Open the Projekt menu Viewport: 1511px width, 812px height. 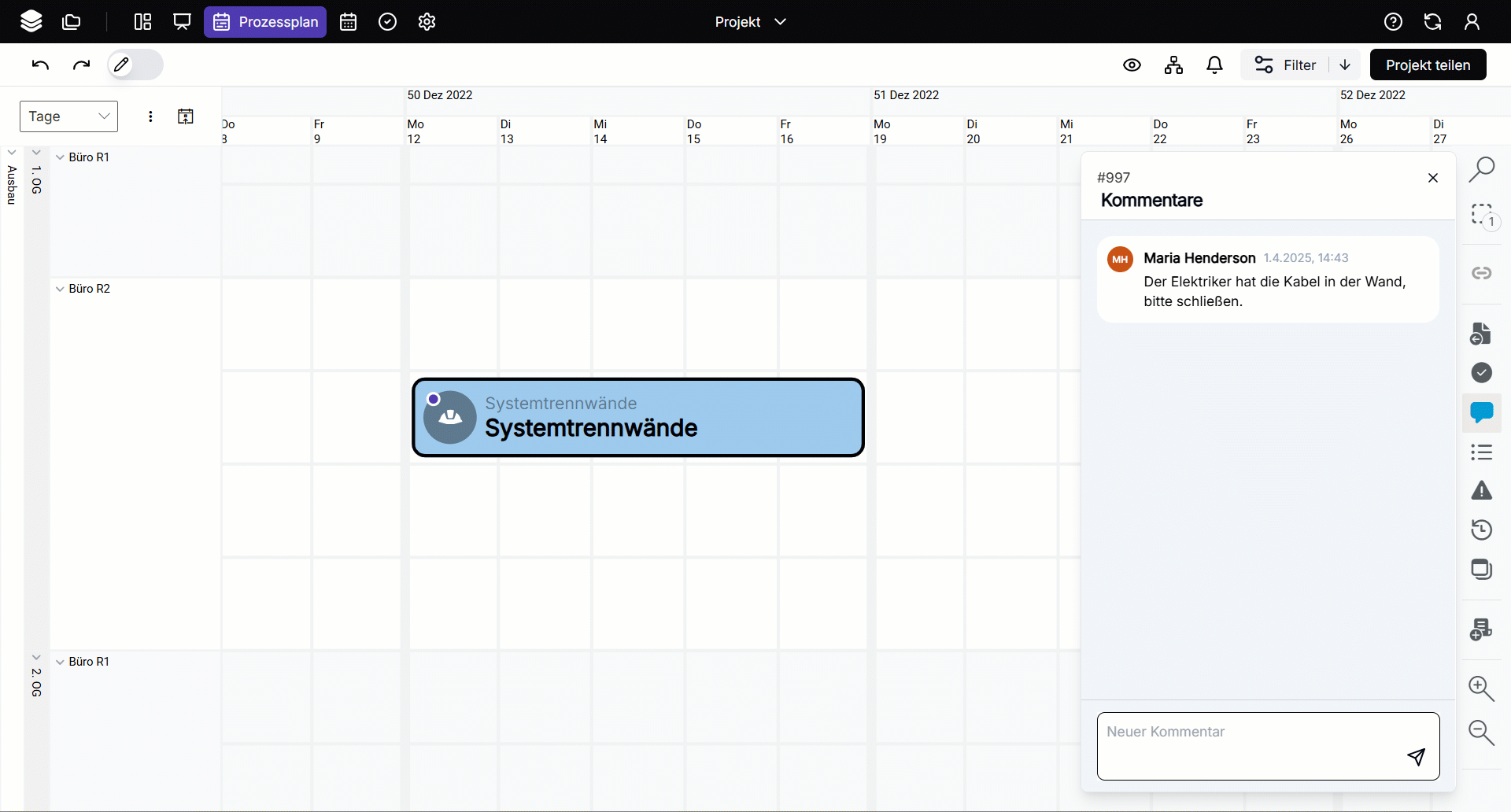pos(750,21)
